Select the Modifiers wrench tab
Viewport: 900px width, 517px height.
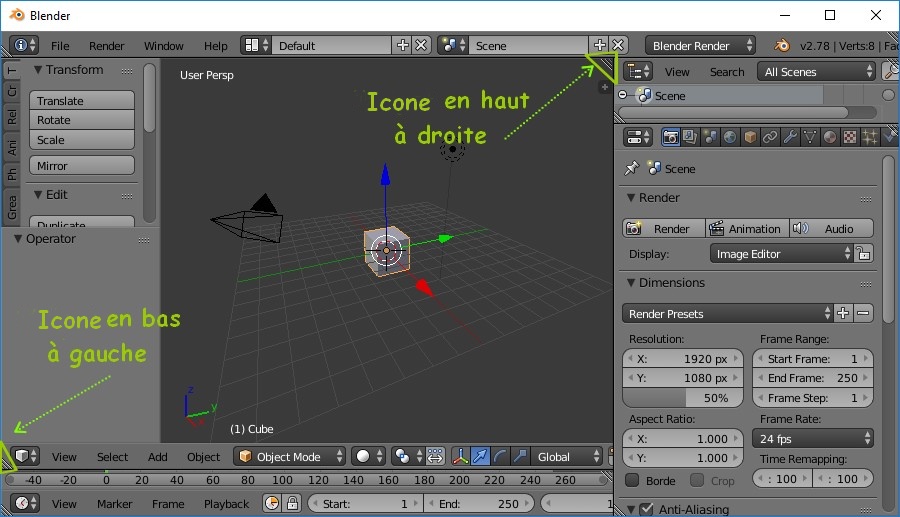click(x=790, y=137)
